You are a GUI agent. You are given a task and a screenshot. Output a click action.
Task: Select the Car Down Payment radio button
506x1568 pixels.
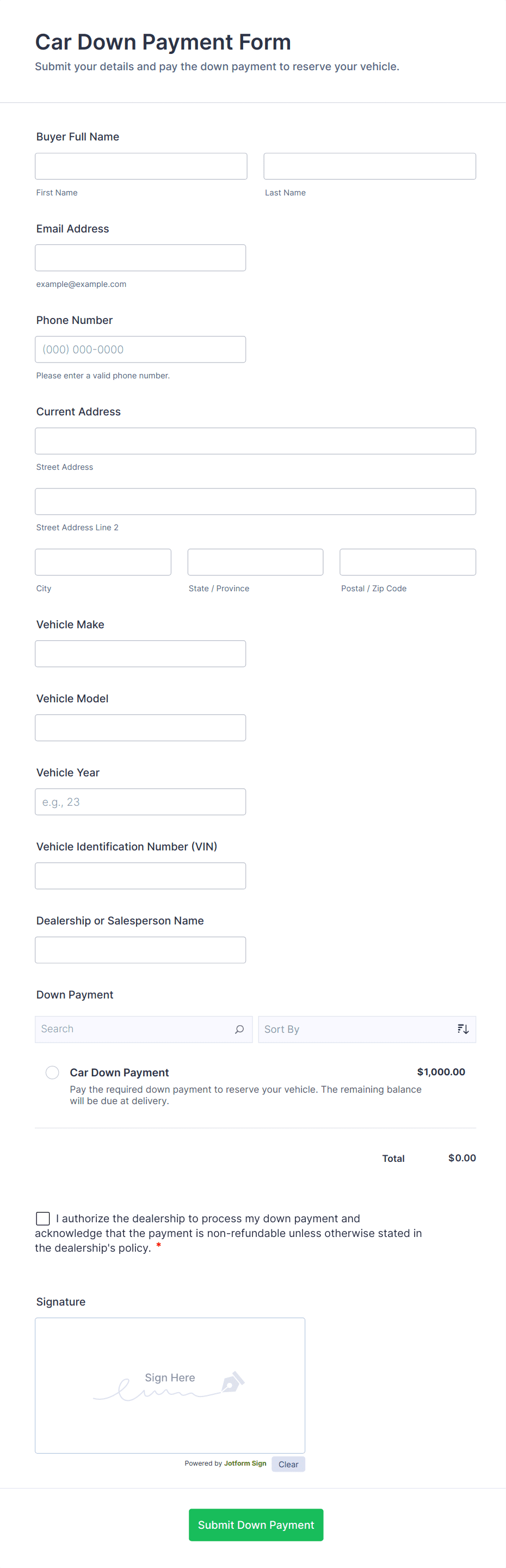click(x=52, y=1073)
